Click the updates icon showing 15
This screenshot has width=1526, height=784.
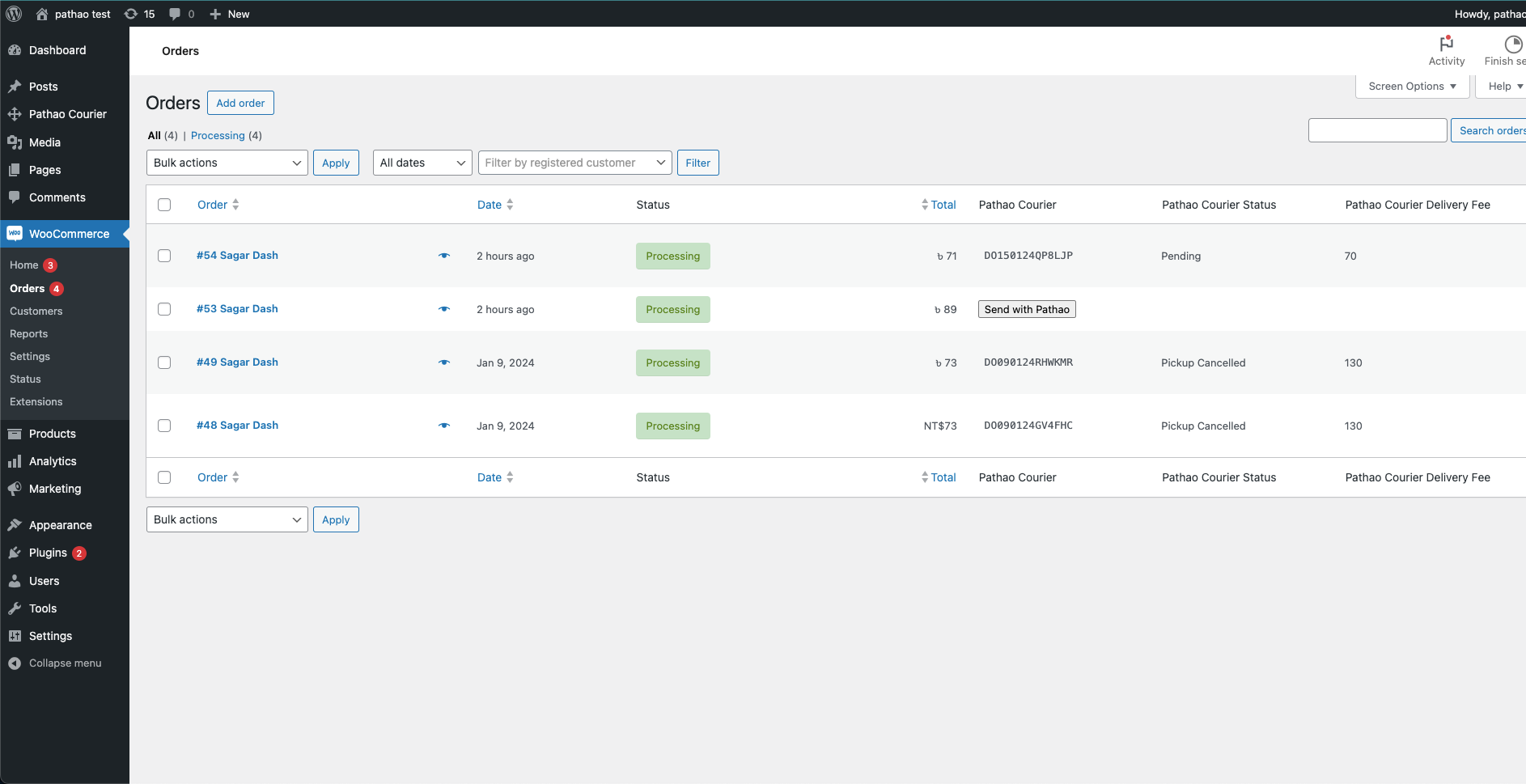tap(130, 14)
